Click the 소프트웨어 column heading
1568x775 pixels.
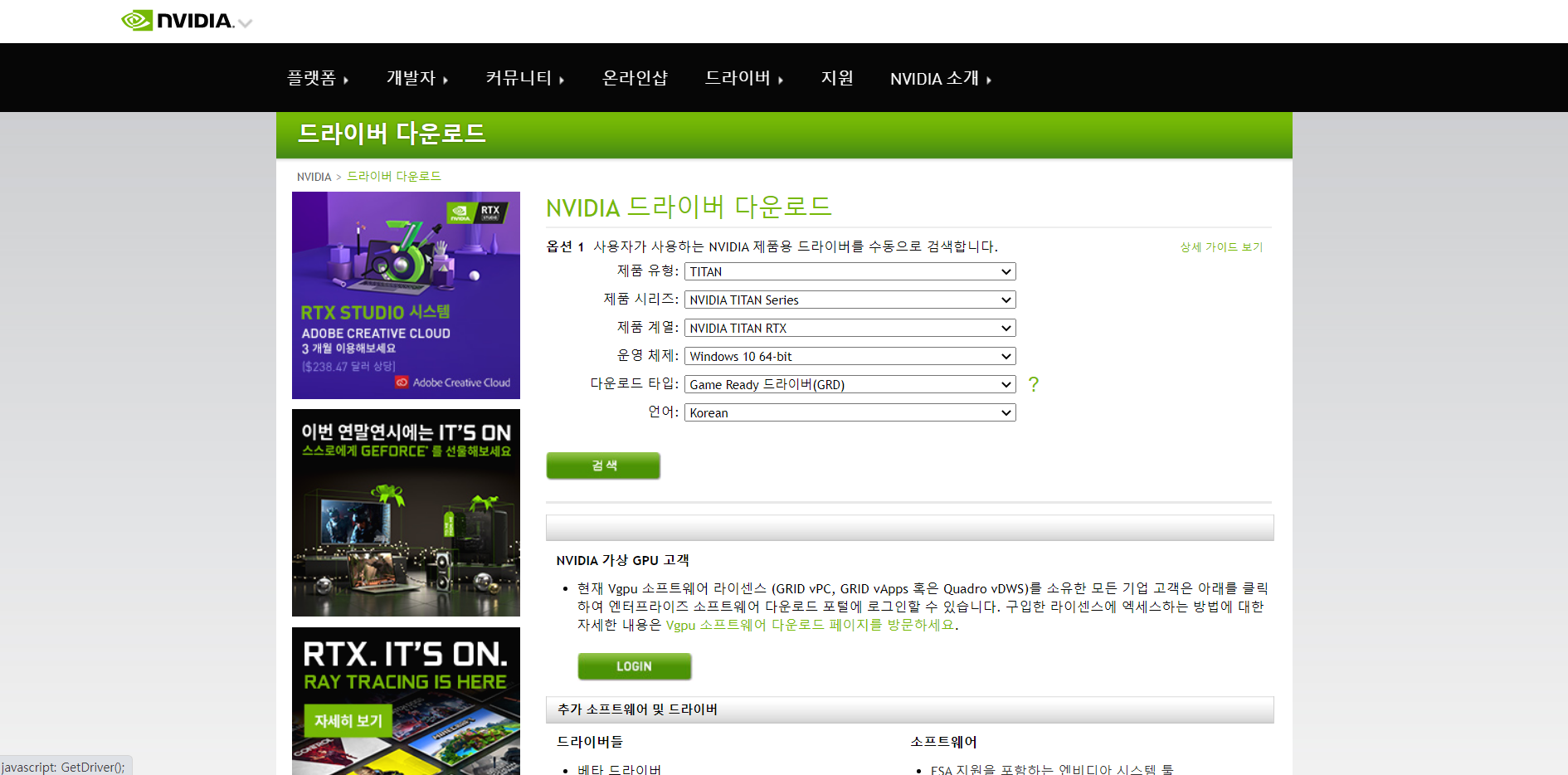pyautogui.click(x=943, y=742)
